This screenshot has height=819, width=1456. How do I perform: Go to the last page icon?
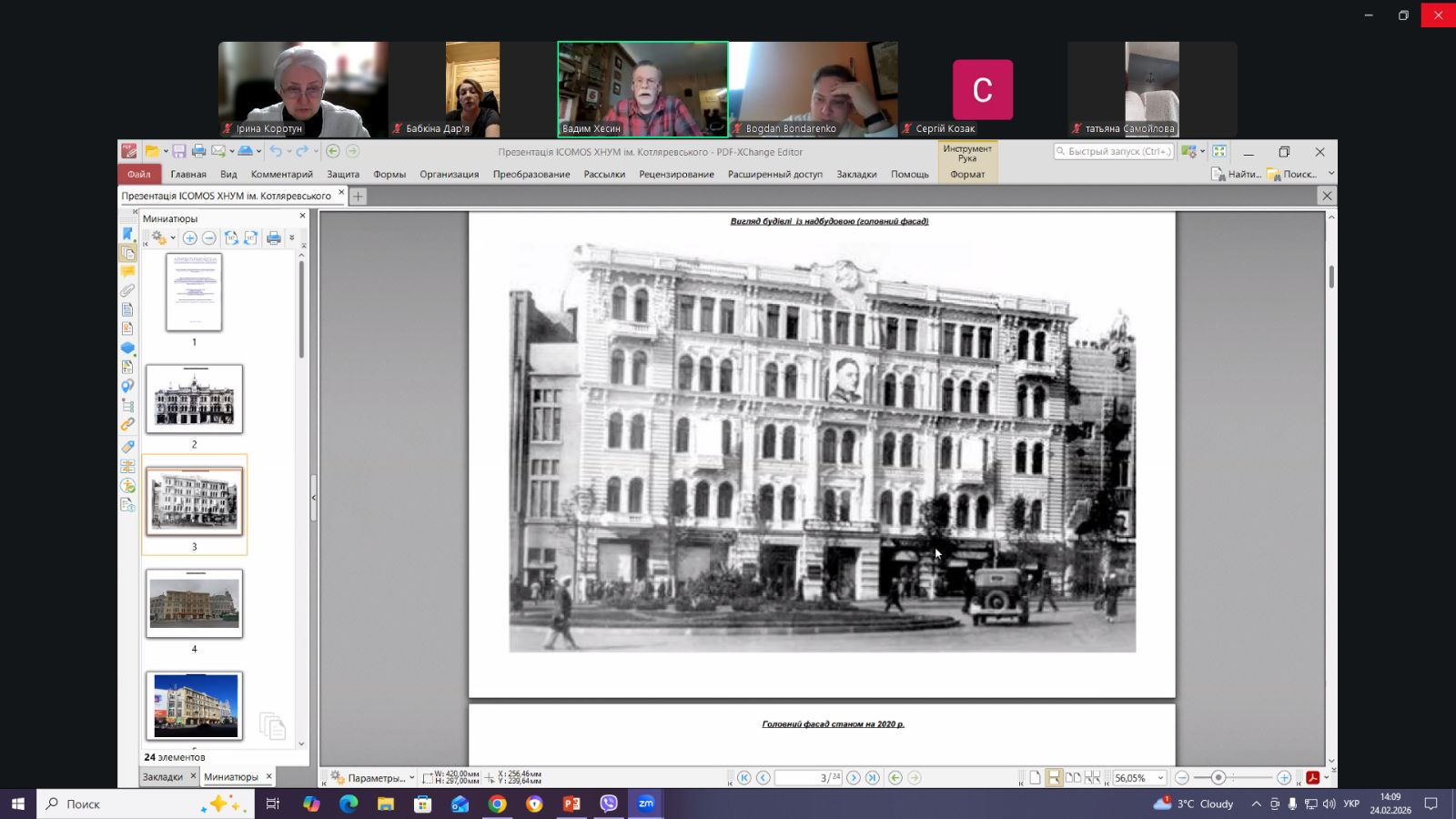(x=873, y=777)
